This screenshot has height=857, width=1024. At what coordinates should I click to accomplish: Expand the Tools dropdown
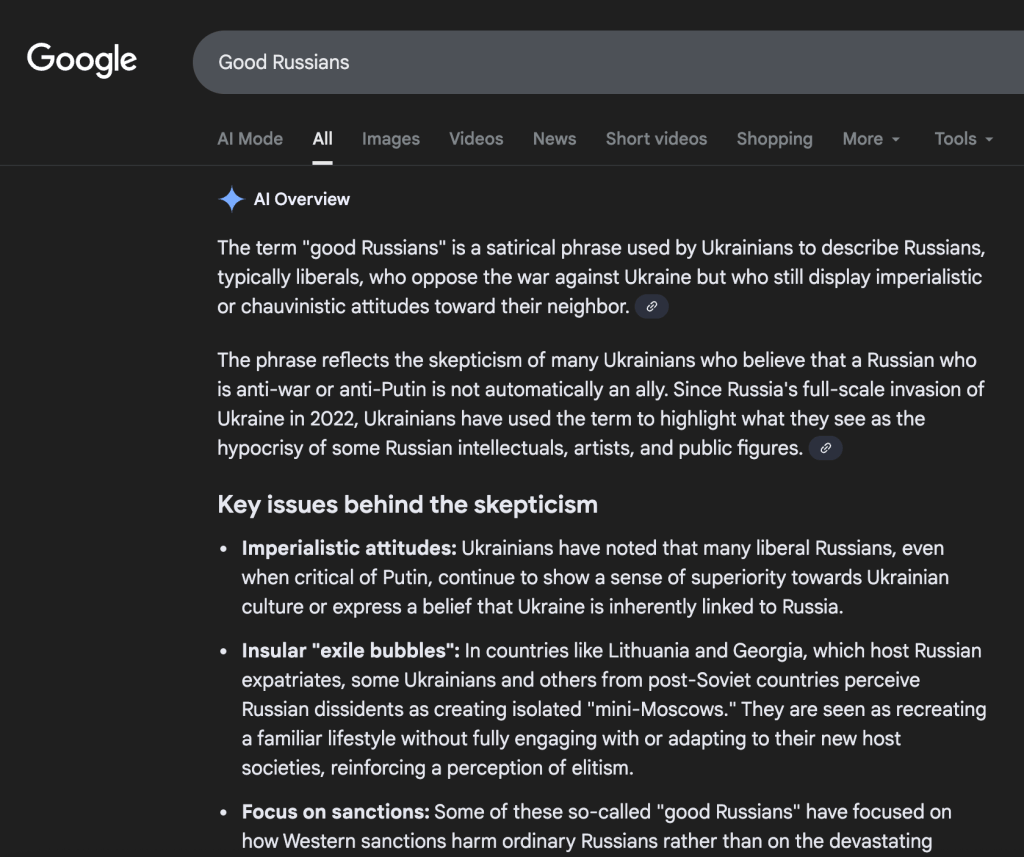[x=963, y=139]
